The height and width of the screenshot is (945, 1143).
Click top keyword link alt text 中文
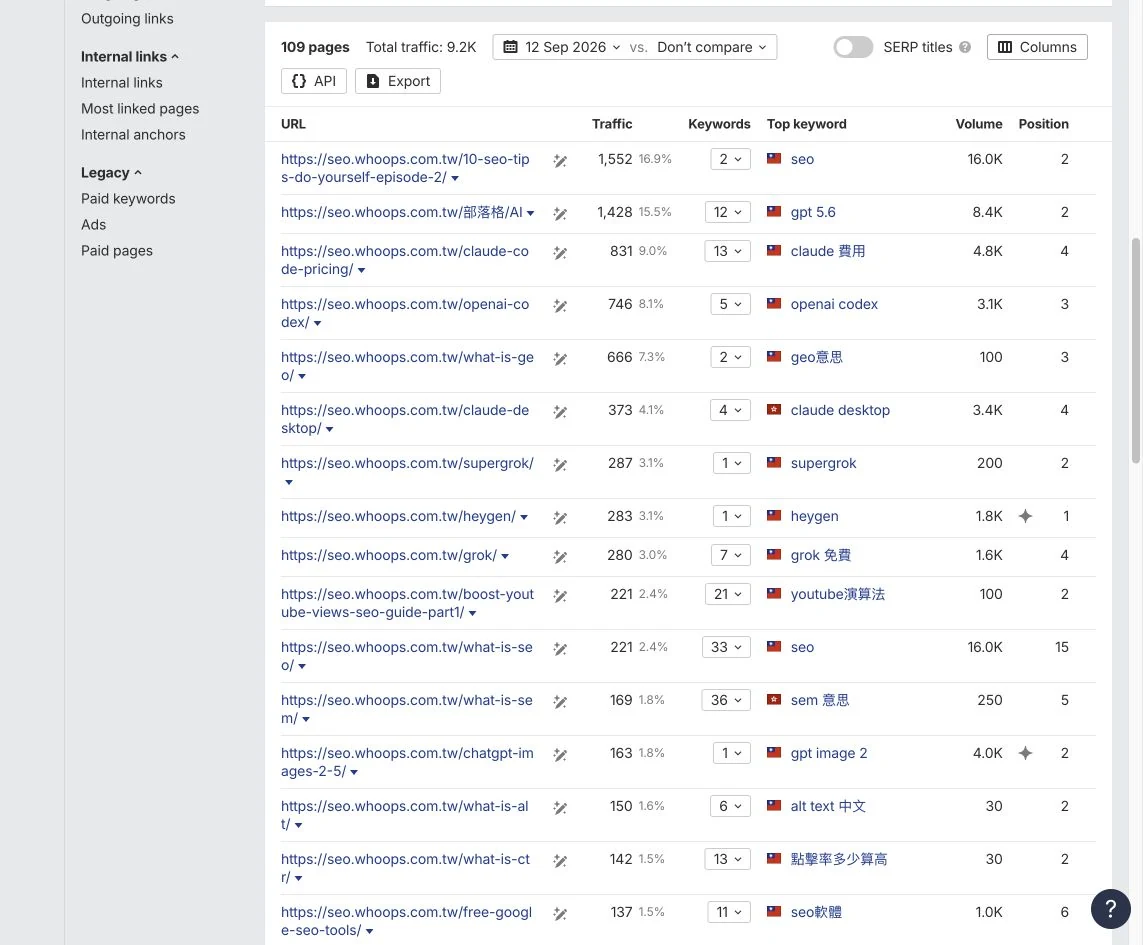(827, 806)
